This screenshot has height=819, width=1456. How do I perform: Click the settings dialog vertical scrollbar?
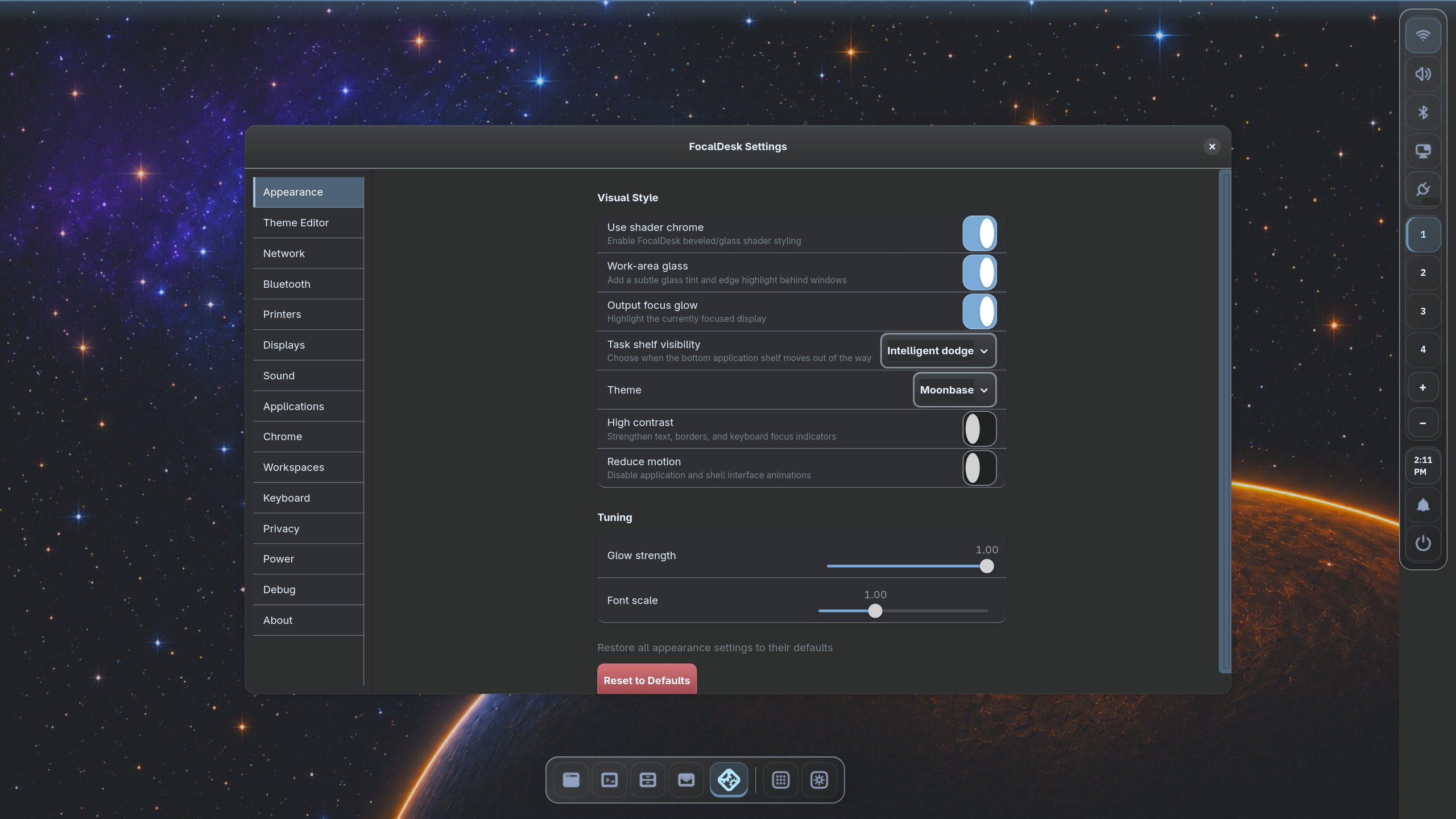pos(1226,421)
